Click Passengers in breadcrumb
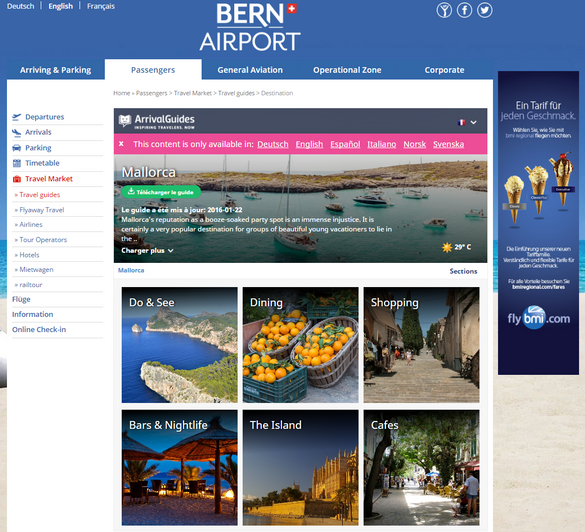 coord(151,93)
